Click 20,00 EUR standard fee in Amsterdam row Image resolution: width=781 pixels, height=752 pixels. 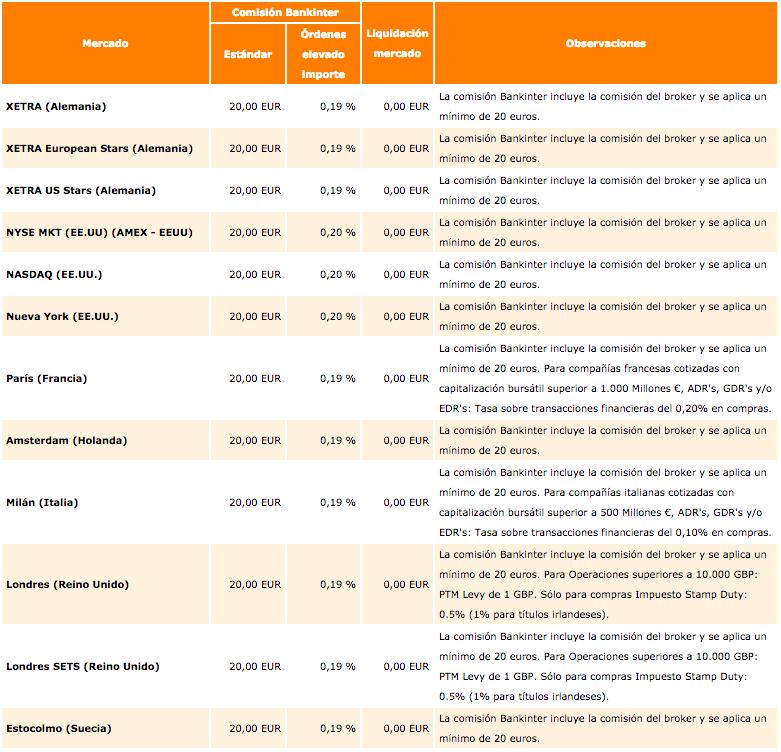point(255,440)
